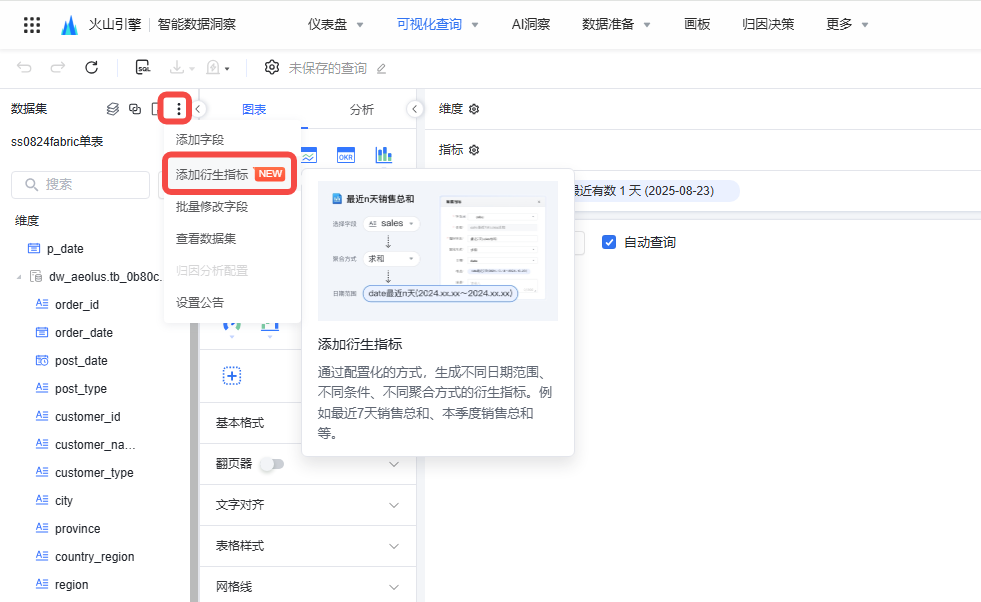Select the trend card chart type icon
981x602 pixels.
click(309, 155)
